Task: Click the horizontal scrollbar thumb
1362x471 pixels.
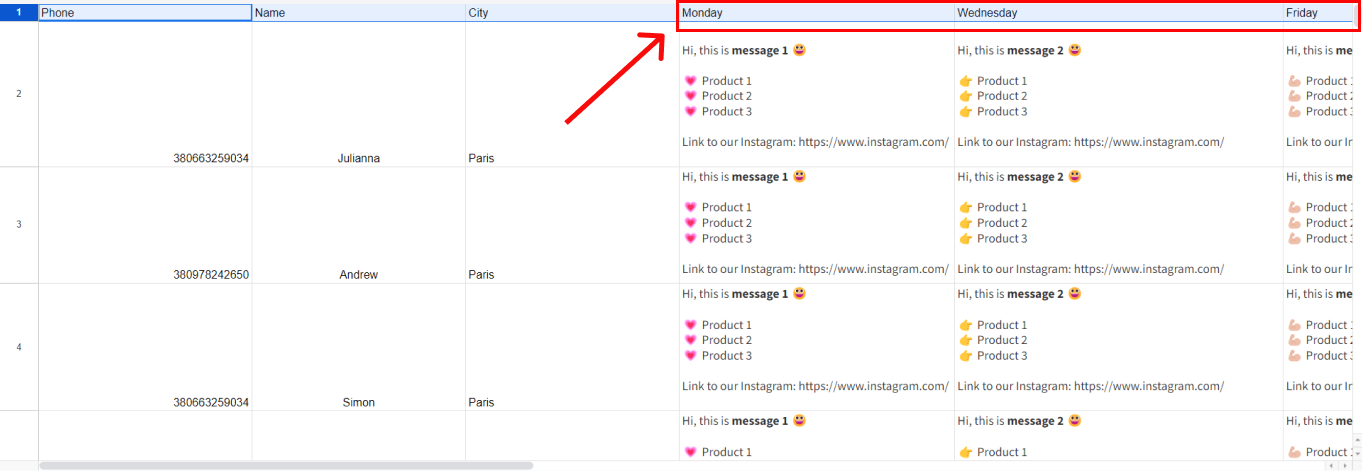Action: tap(286, 465)
